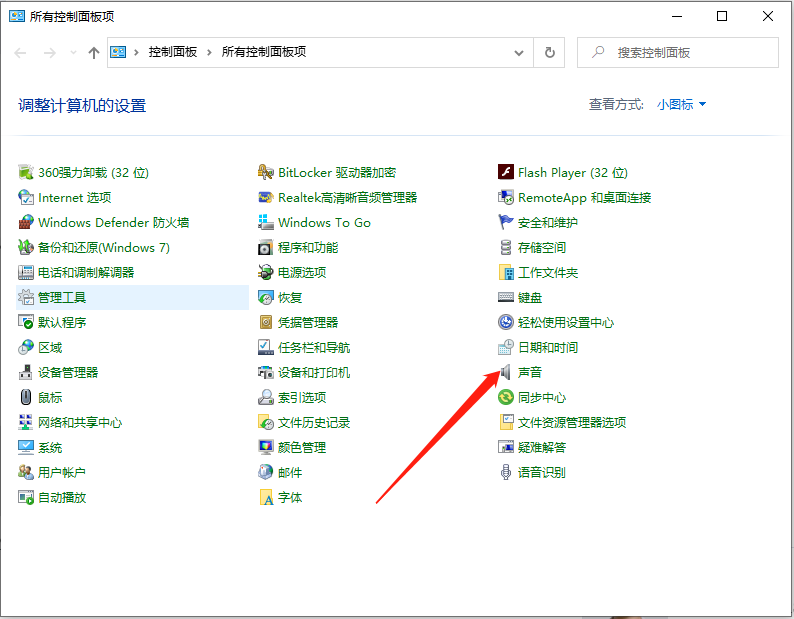Open the 管理工具 link
The width and height of the screenshot is (794, 619).
click(62, 297)
